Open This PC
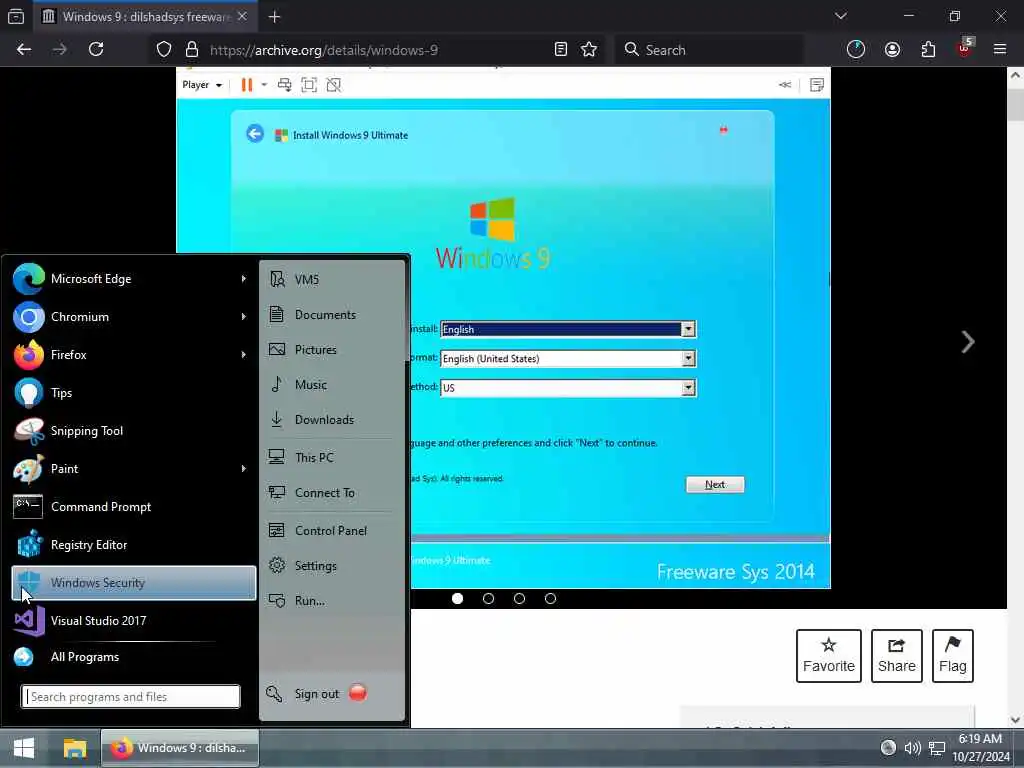This screenshot has height=768, width=1024. [x=332, y=457]
